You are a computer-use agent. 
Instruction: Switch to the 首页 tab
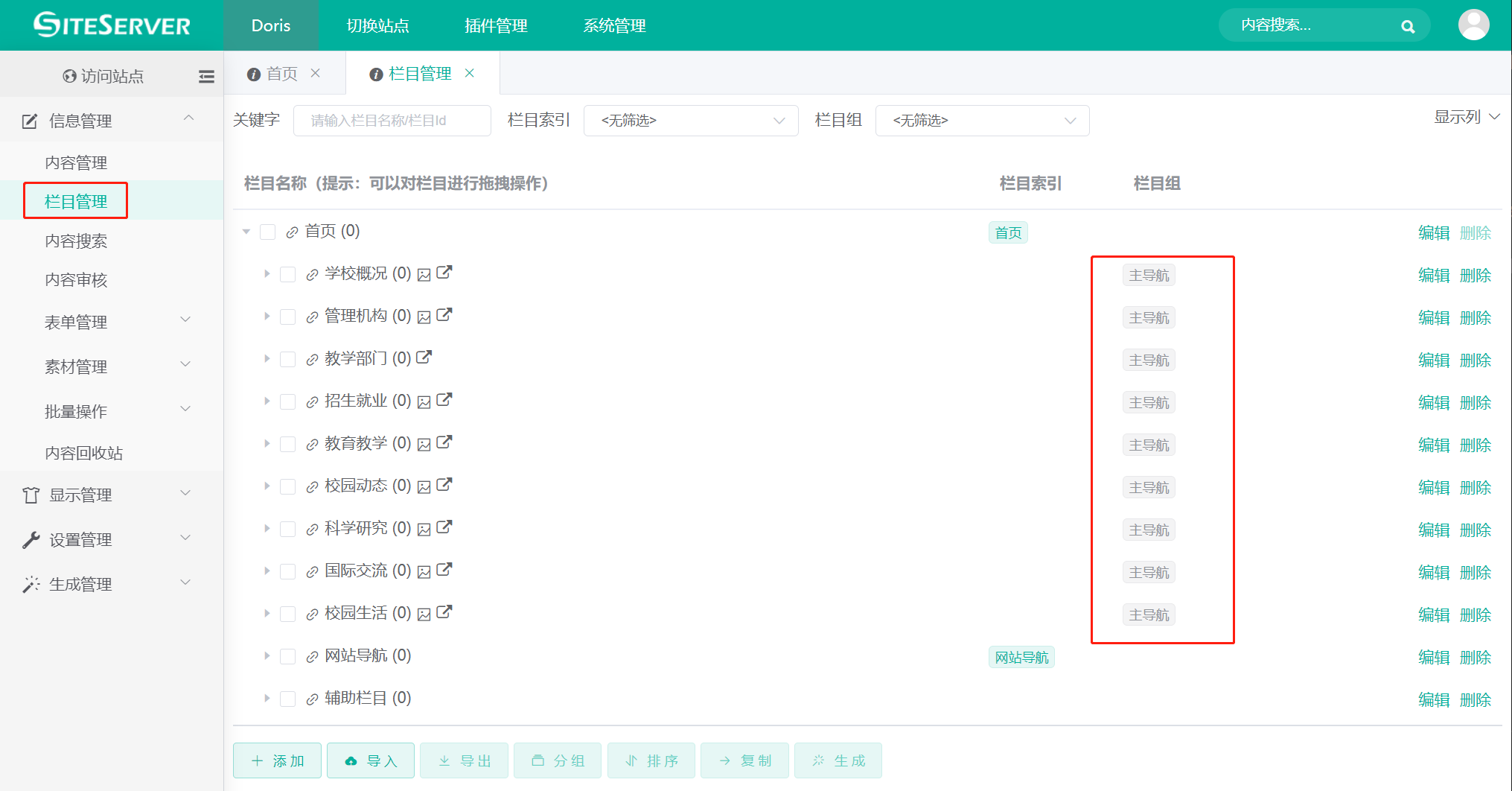(281, 74)
